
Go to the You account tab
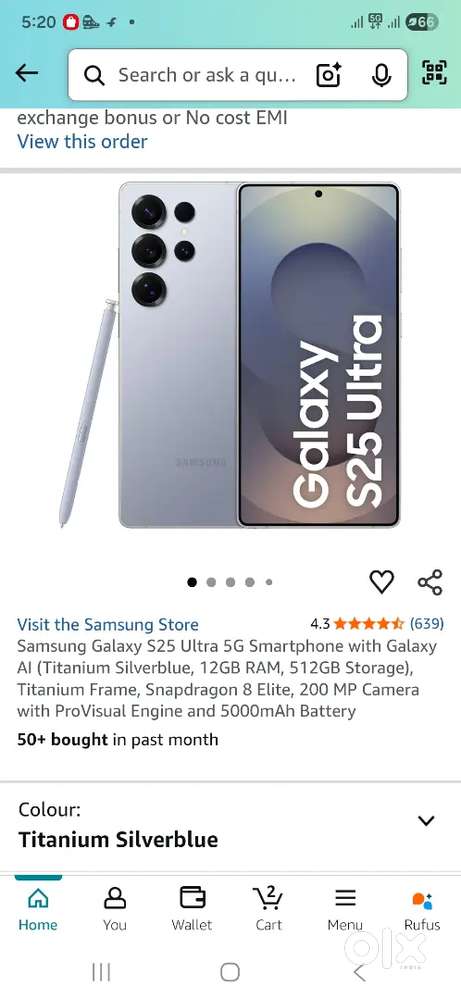click(115, 908)
